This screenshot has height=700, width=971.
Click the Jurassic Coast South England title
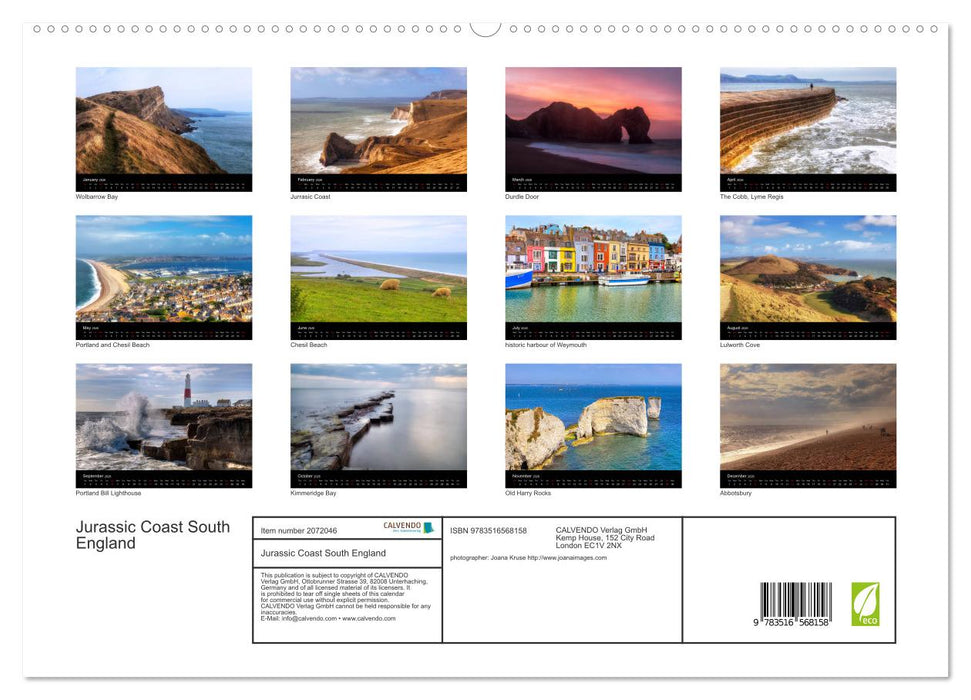click(x=152, y=535)
